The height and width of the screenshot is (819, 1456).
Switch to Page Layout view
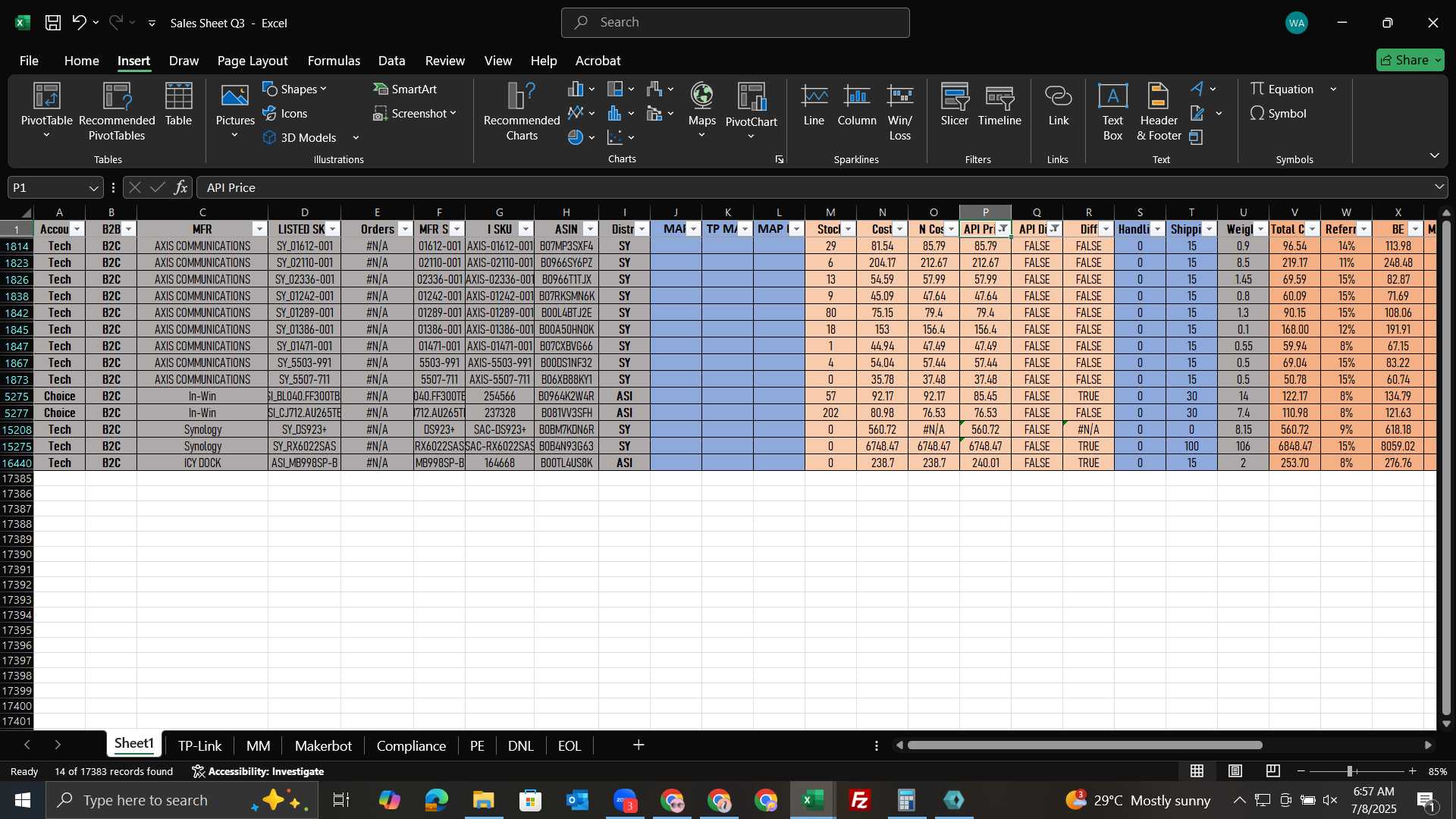coord(1235,771)
